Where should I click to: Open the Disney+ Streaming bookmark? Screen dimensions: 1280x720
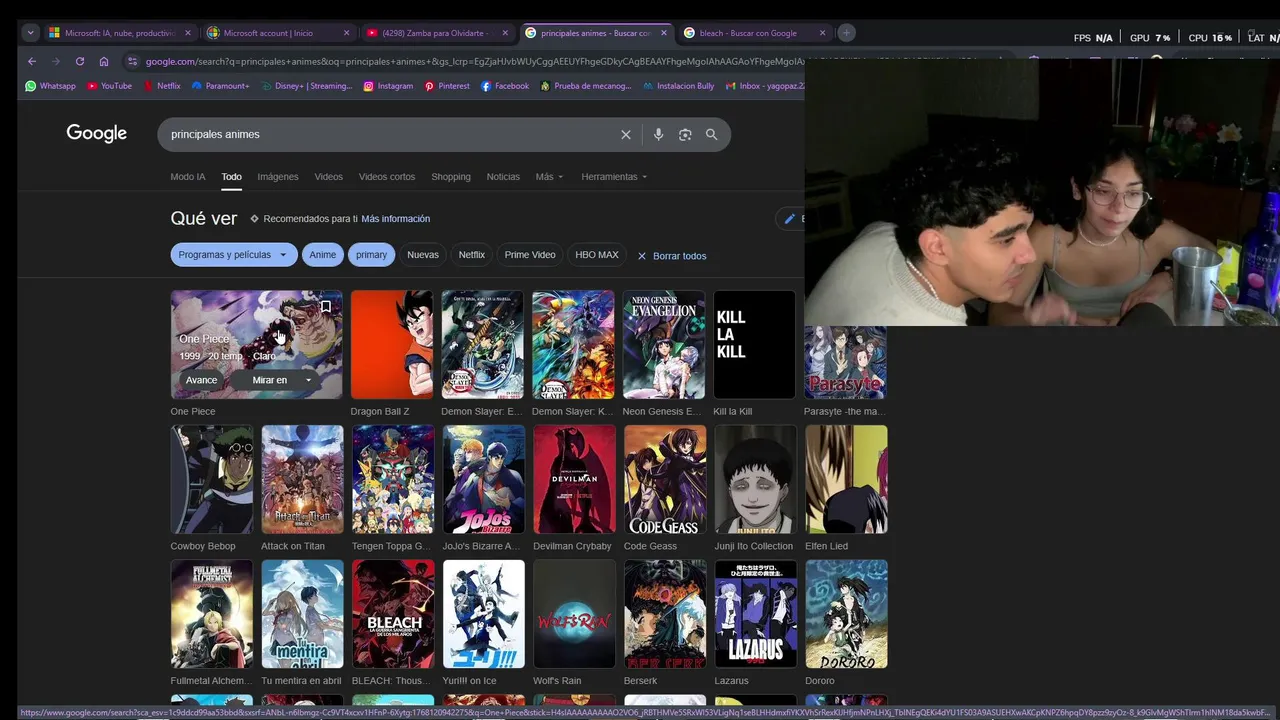(306, 86)
